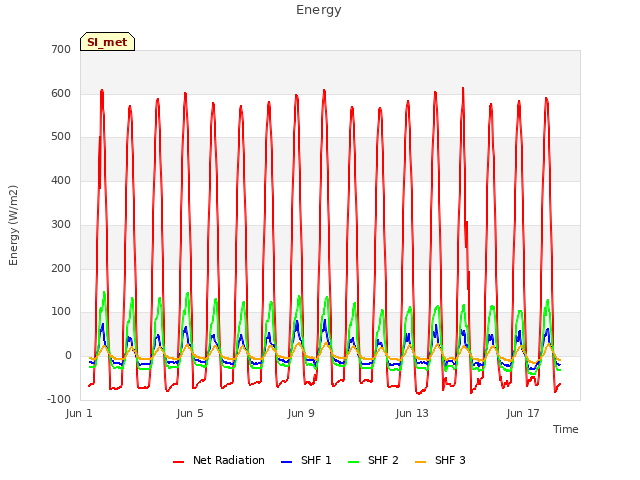640x480 pixels.
Task: Click the 0 y-axis tick label
Action: pos(68,356)
